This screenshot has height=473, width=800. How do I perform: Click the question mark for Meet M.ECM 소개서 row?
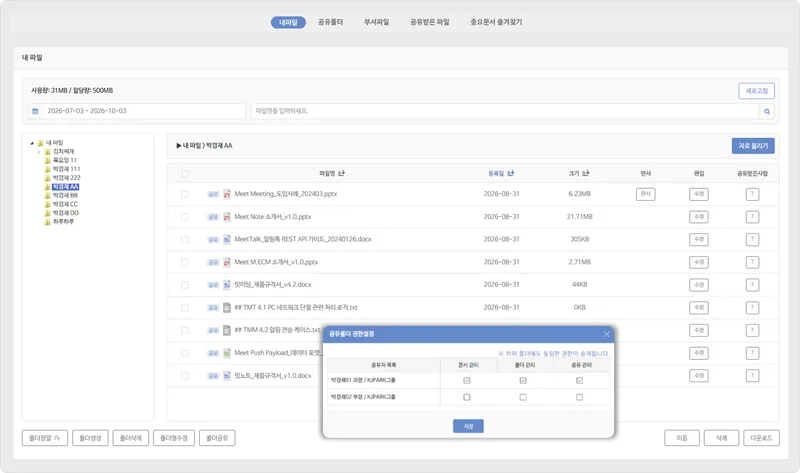pos(752,262)
